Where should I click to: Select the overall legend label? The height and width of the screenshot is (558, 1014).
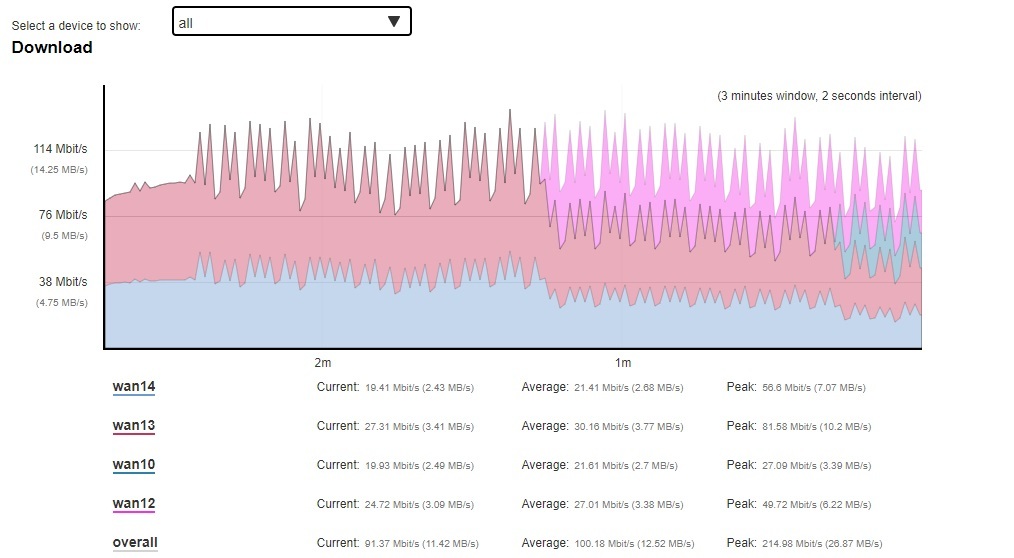pos(135,543)
